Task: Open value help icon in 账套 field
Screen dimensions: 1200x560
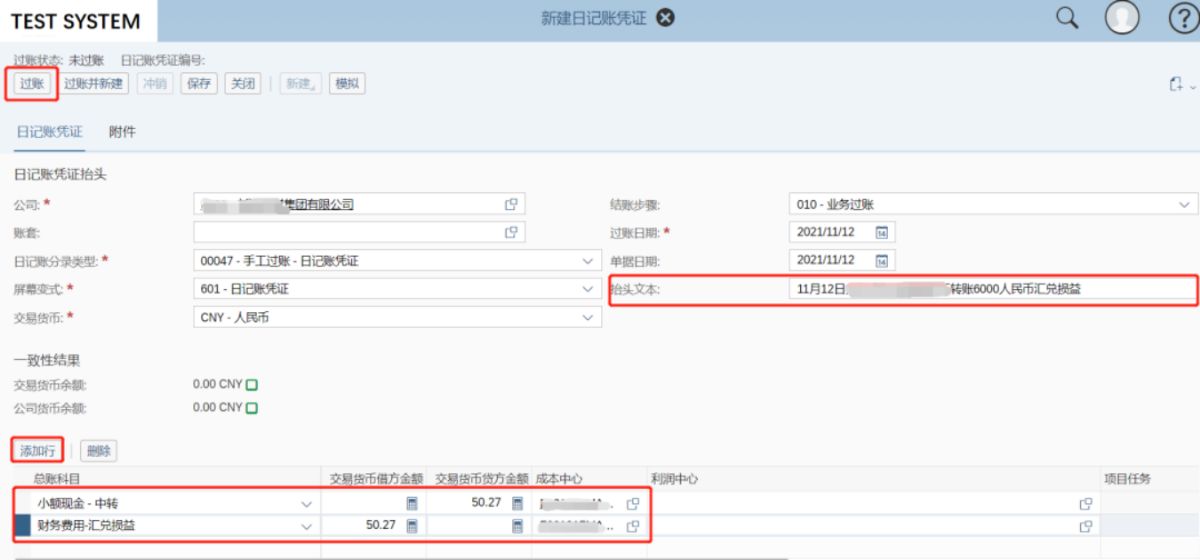Action: tap(511, 232)
